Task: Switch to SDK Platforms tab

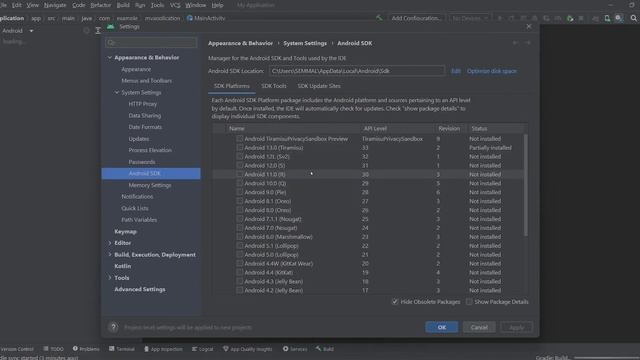Action: click(231, 86)
